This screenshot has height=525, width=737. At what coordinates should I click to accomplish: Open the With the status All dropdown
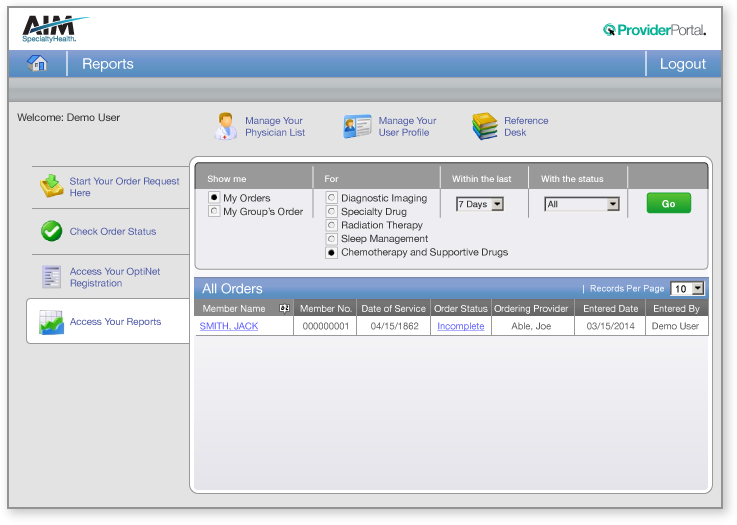point(582,204)
